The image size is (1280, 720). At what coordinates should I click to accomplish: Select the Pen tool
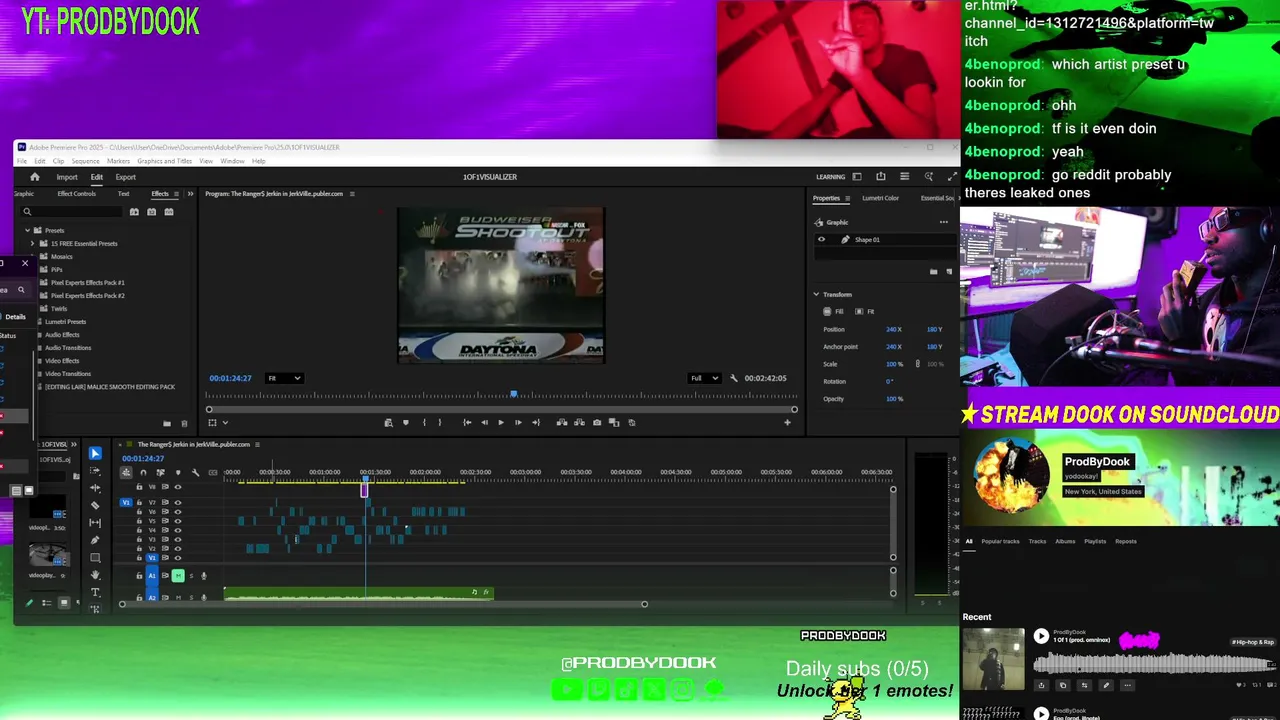pyautogui.click(x=95, y=540)
